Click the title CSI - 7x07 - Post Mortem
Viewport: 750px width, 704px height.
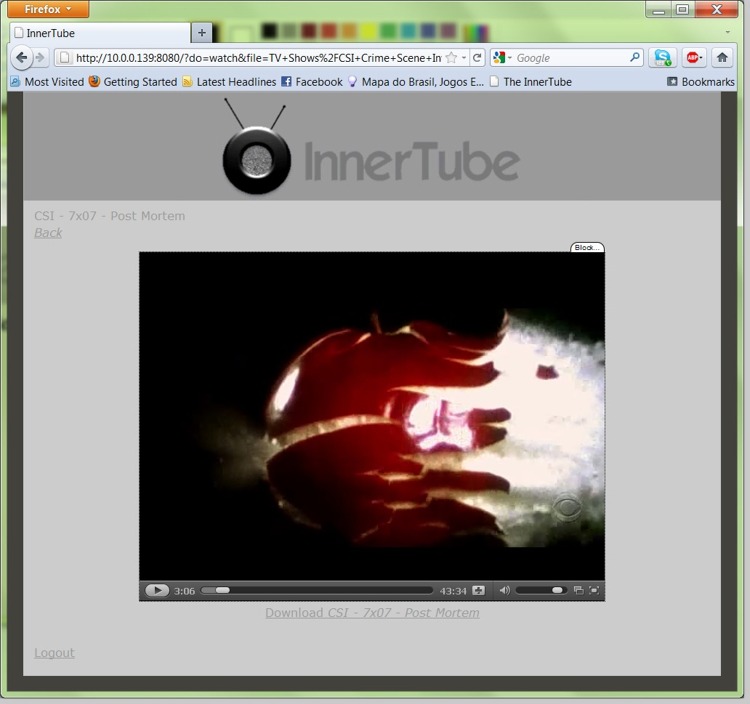(x=110, y=216)
